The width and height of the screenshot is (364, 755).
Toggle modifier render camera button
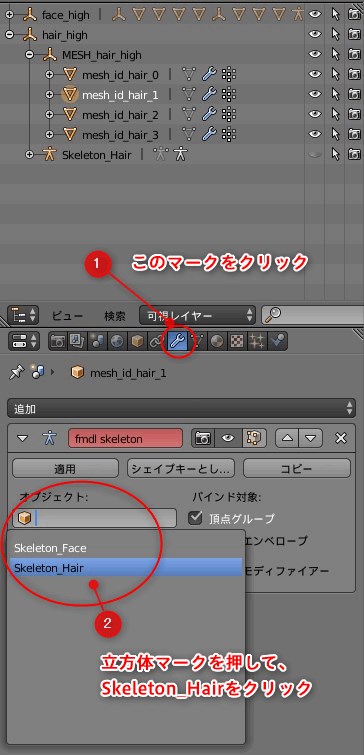coord(203,438)
